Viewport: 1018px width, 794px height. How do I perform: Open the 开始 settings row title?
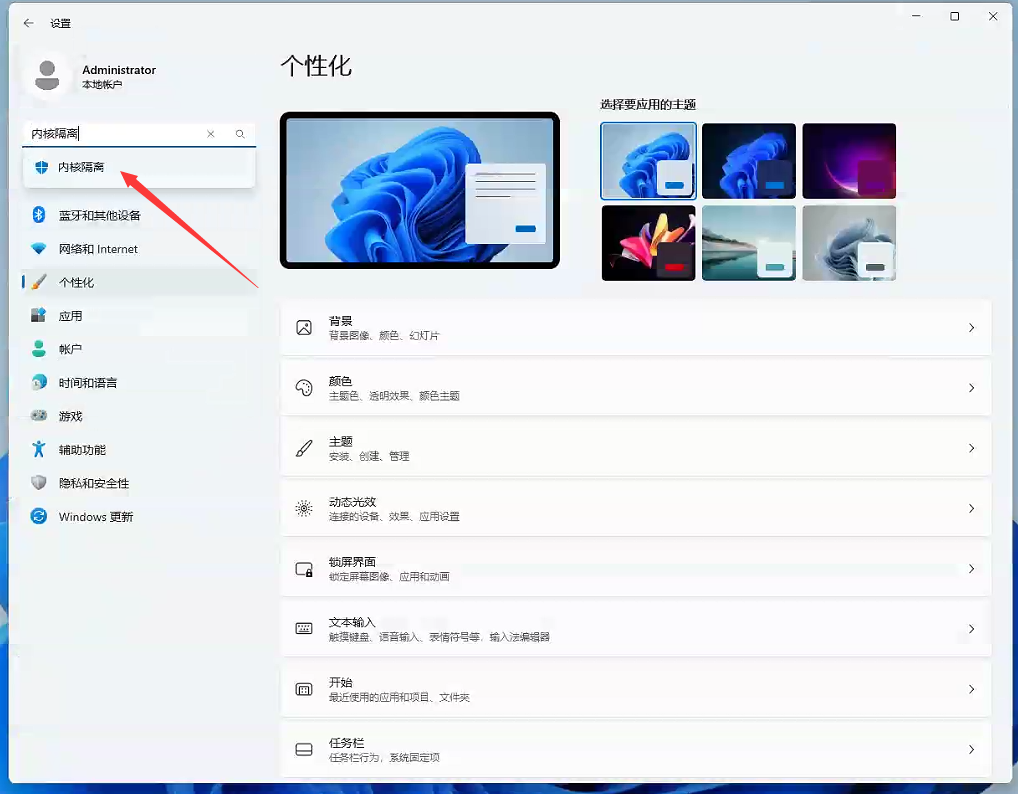pos(340,682)
